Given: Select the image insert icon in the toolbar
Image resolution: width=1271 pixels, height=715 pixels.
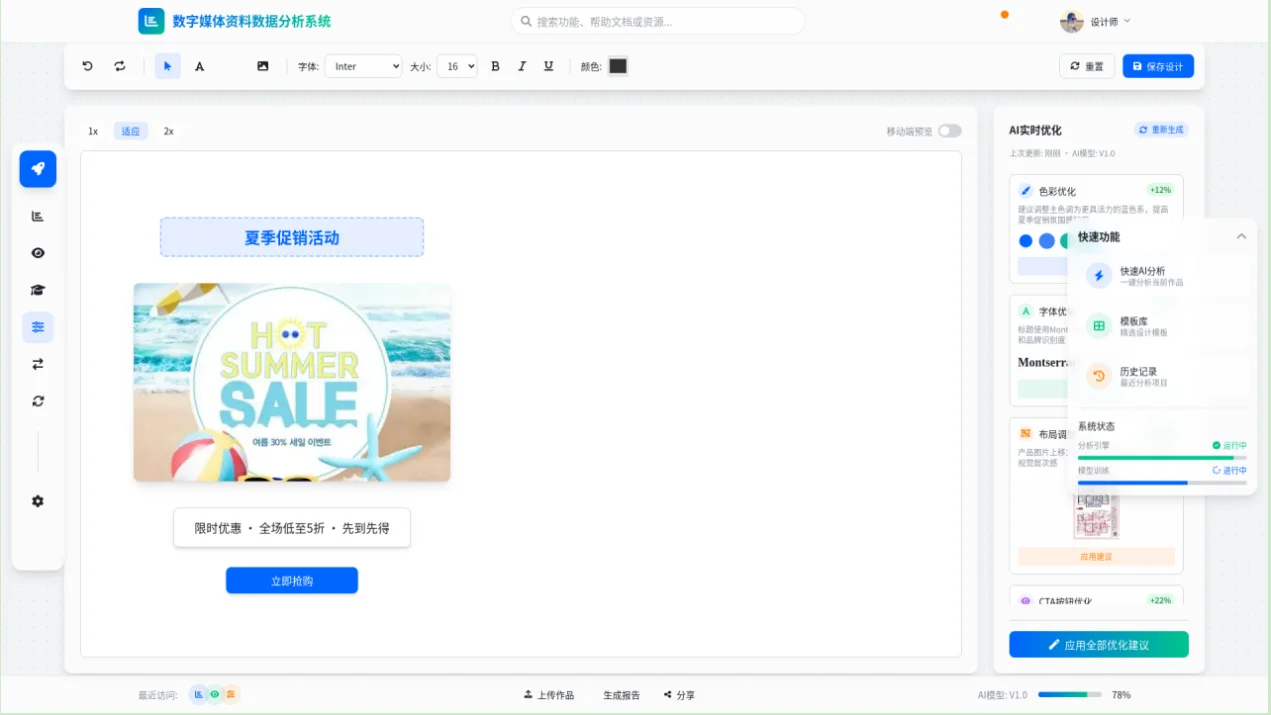Looking at the screenshot, I should (x=263, y=65).
